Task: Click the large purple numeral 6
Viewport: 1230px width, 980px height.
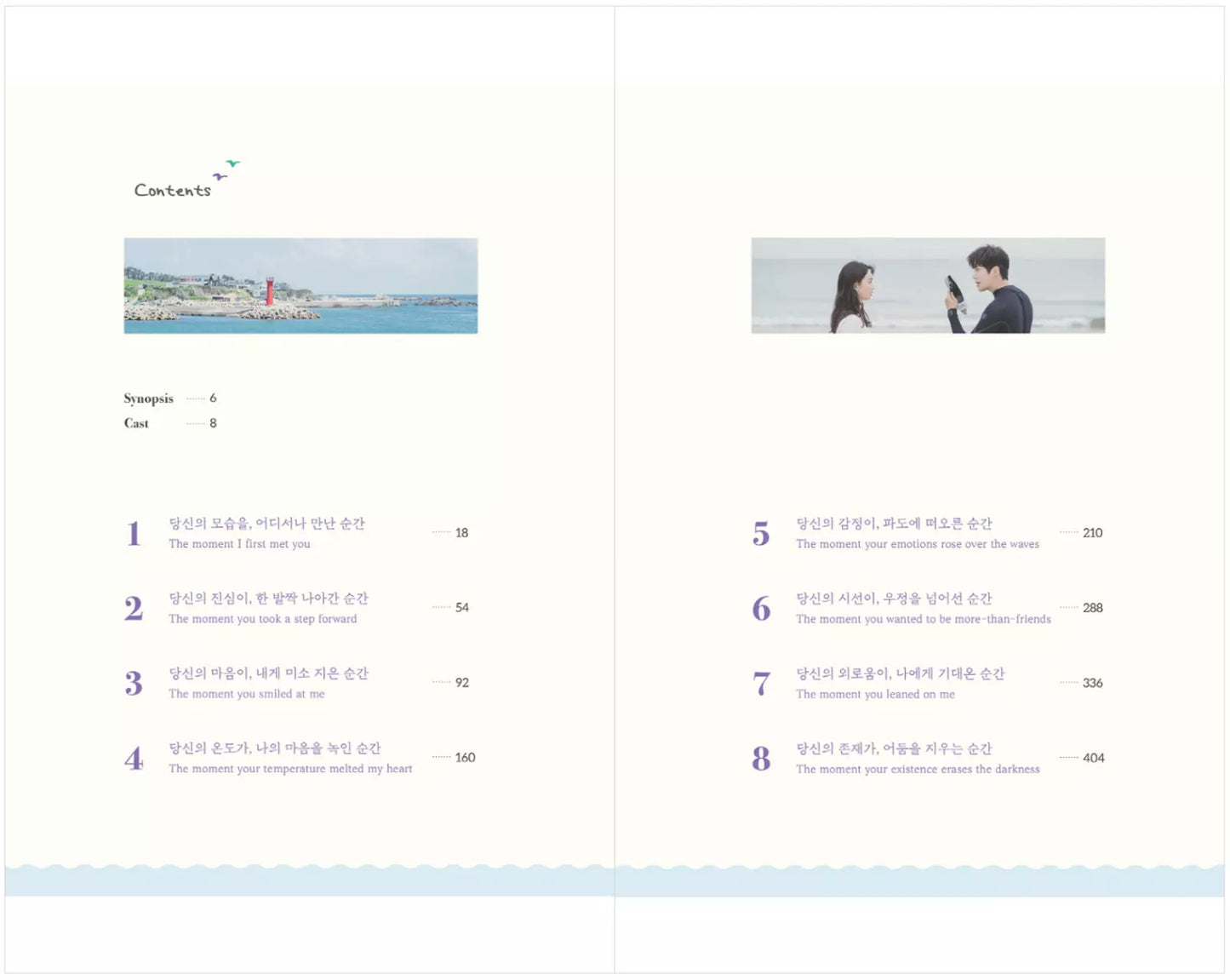Action: pyautogui.click(x=760, y=607)
